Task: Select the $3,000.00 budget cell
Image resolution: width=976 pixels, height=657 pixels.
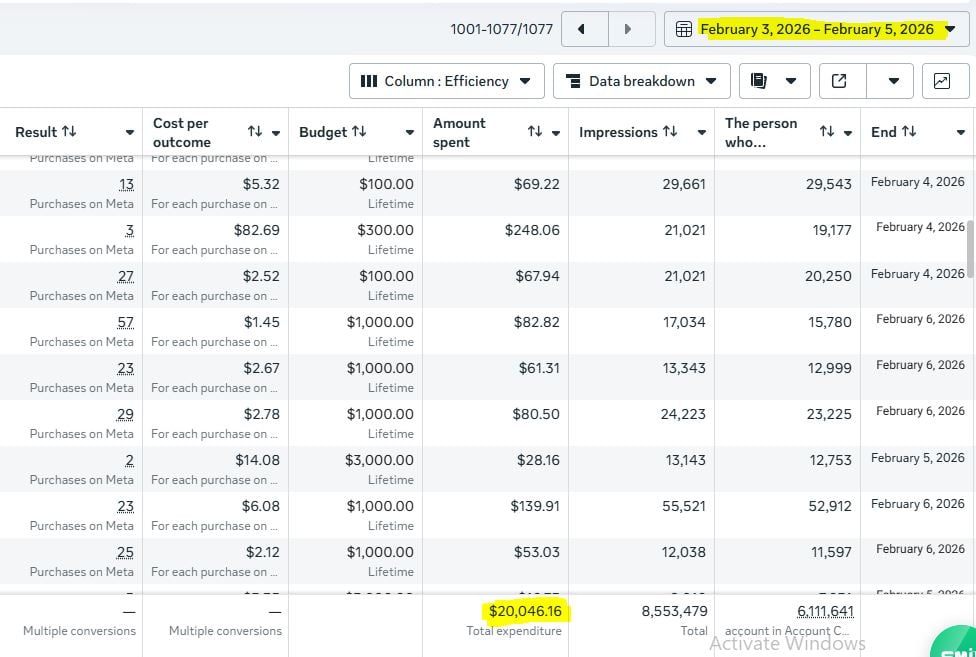Action: coord(379,460)
